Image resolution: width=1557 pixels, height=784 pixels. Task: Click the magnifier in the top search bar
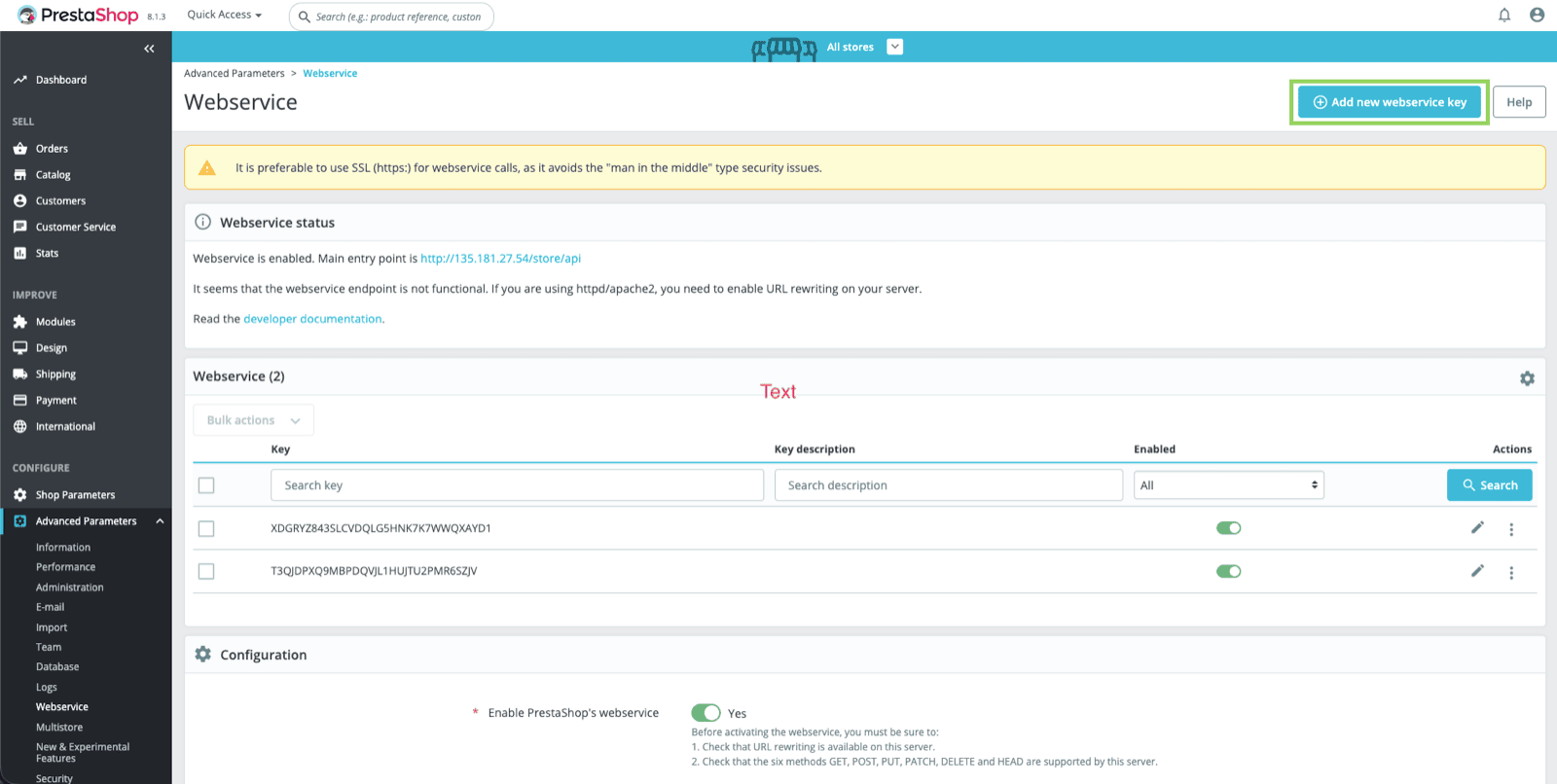point(305,17)
